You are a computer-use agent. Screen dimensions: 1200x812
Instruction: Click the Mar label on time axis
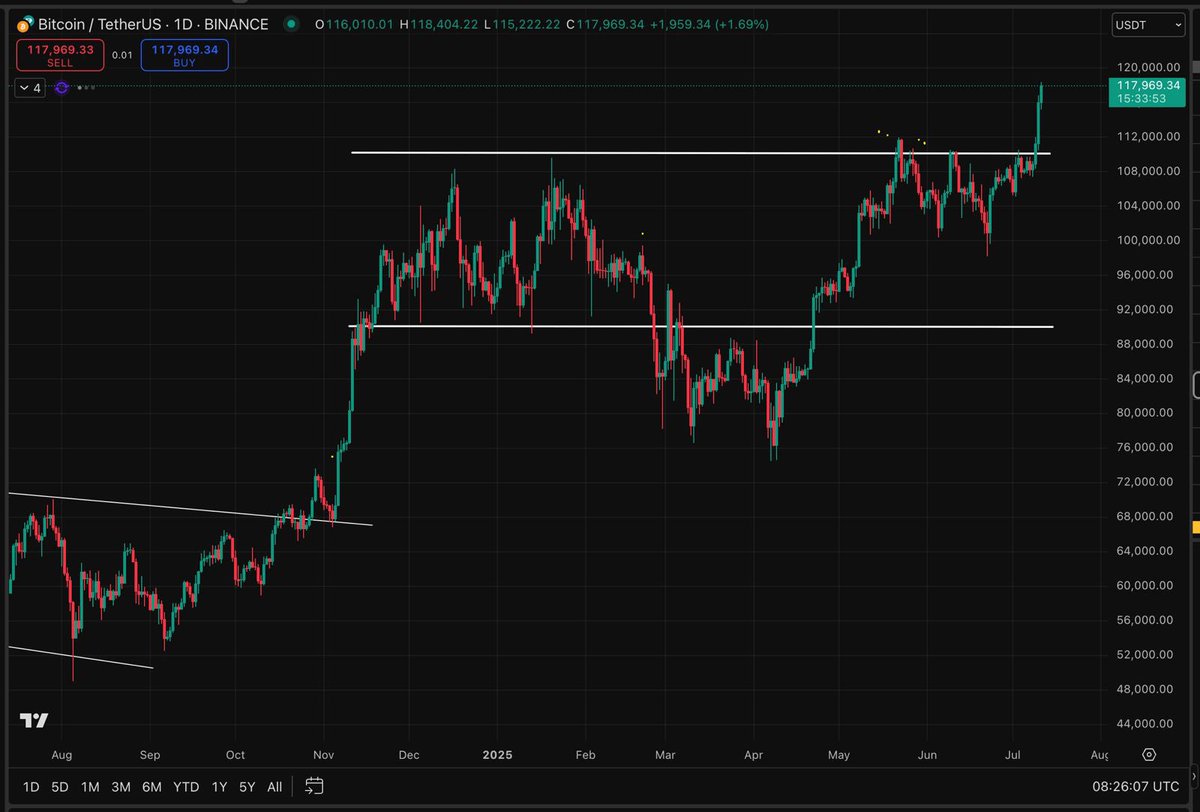point(666,755)
